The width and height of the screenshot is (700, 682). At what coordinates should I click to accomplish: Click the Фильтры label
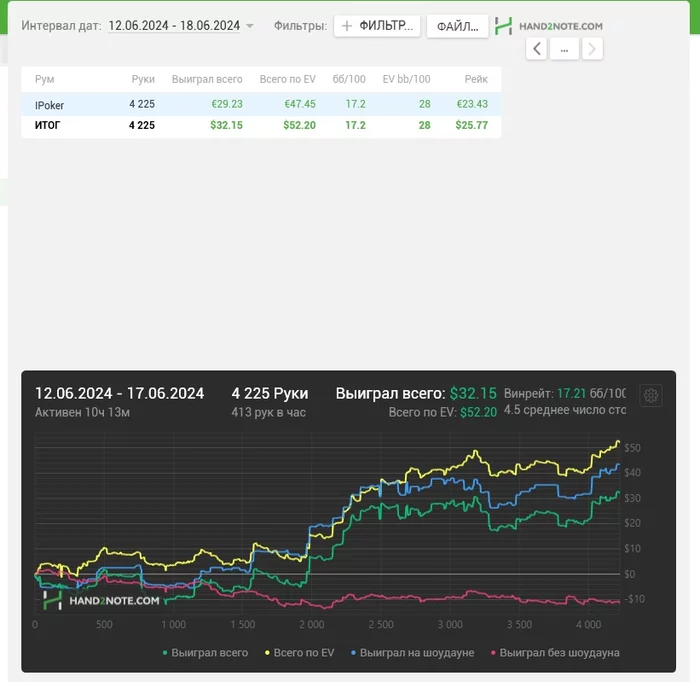point(300,26)
